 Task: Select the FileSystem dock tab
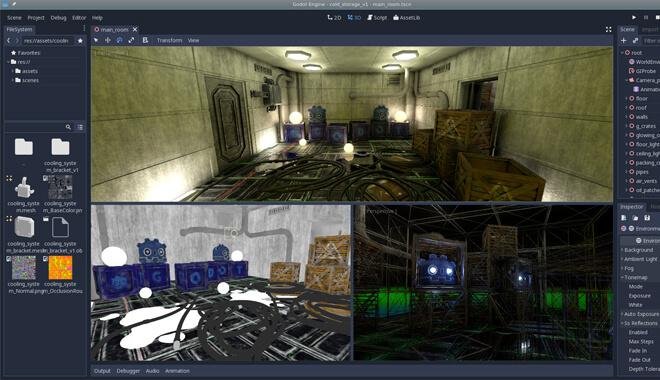pos(19,29)
